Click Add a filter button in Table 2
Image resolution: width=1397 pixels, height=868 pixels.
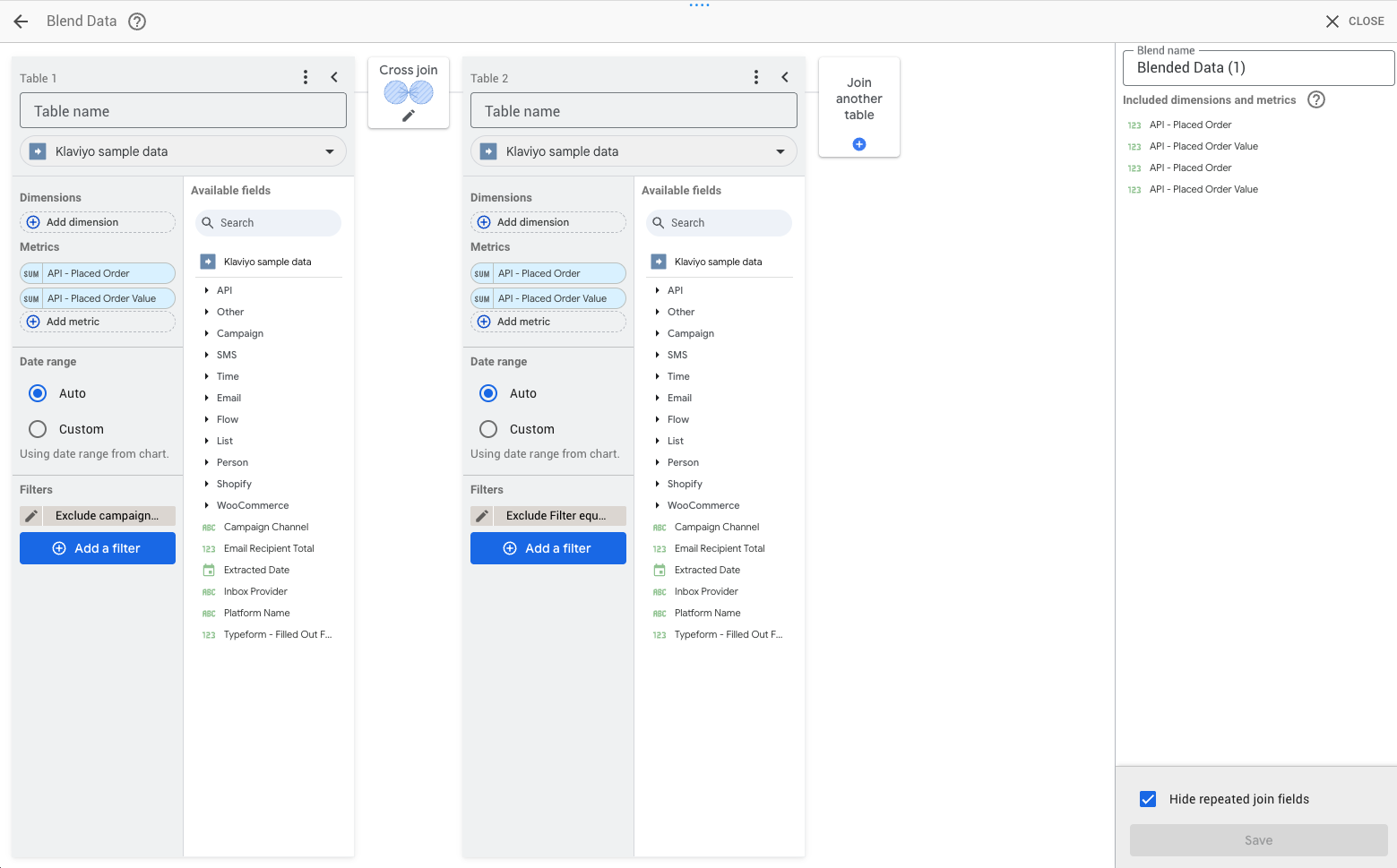pos(548,548)
